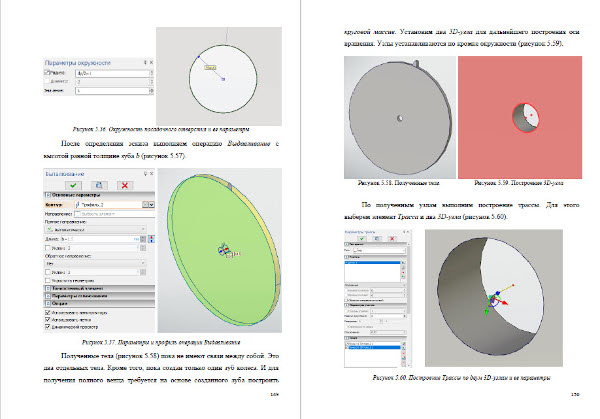This screenshot has height=419, width=600.
Task: Click the top icon beside the route nodes list
Action: point(403,344)
